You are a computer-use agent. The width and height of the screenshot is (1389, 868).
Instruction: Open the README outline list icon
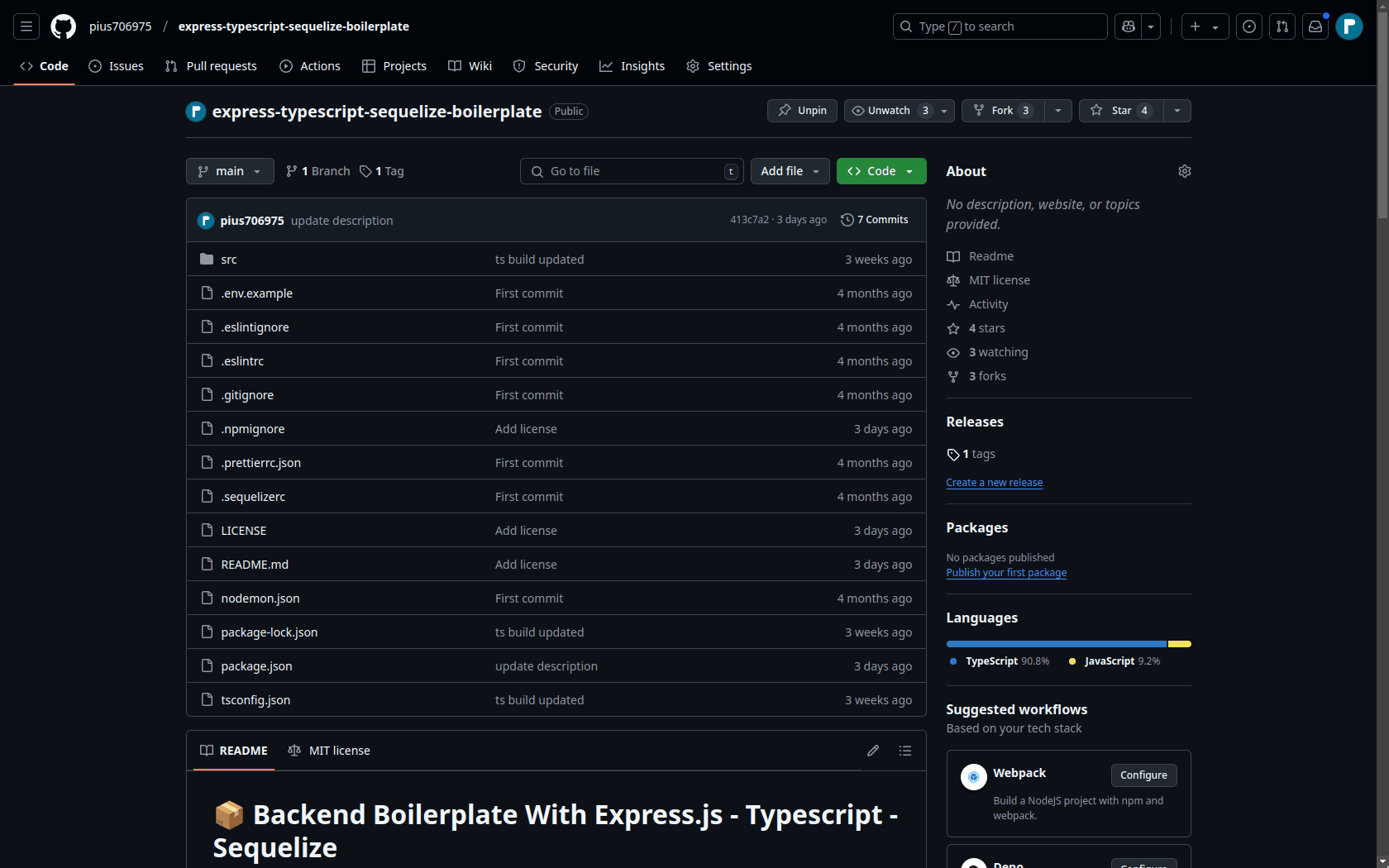coord(905,751)
